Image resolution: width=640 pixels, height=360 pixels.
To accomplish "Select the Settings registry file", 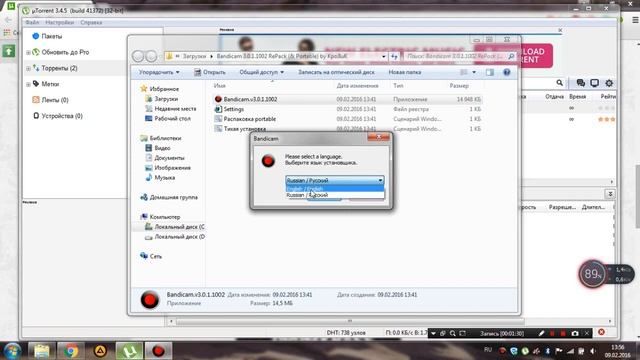I will pyautogui.click(x=233, y=109).
